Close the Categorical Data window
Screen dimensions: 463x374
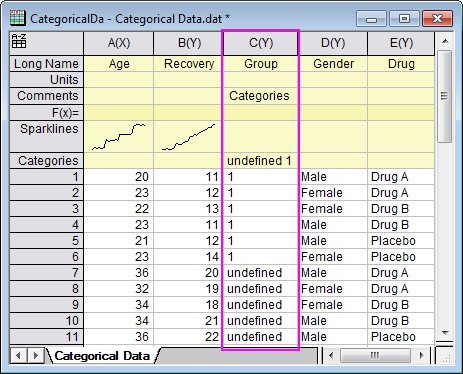(437, 19)
